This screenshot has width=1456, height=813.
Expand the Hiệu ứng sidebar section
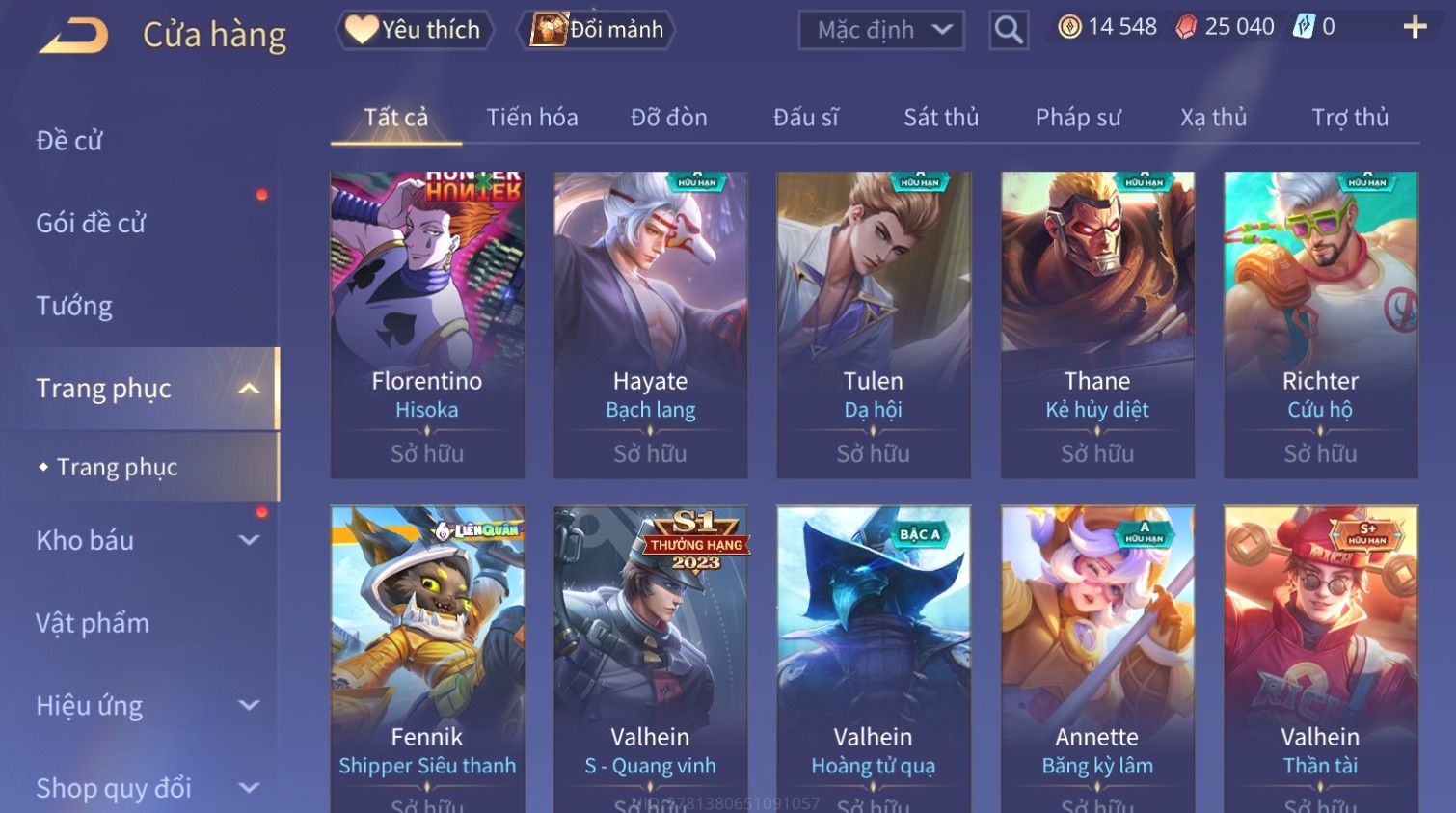249,705
